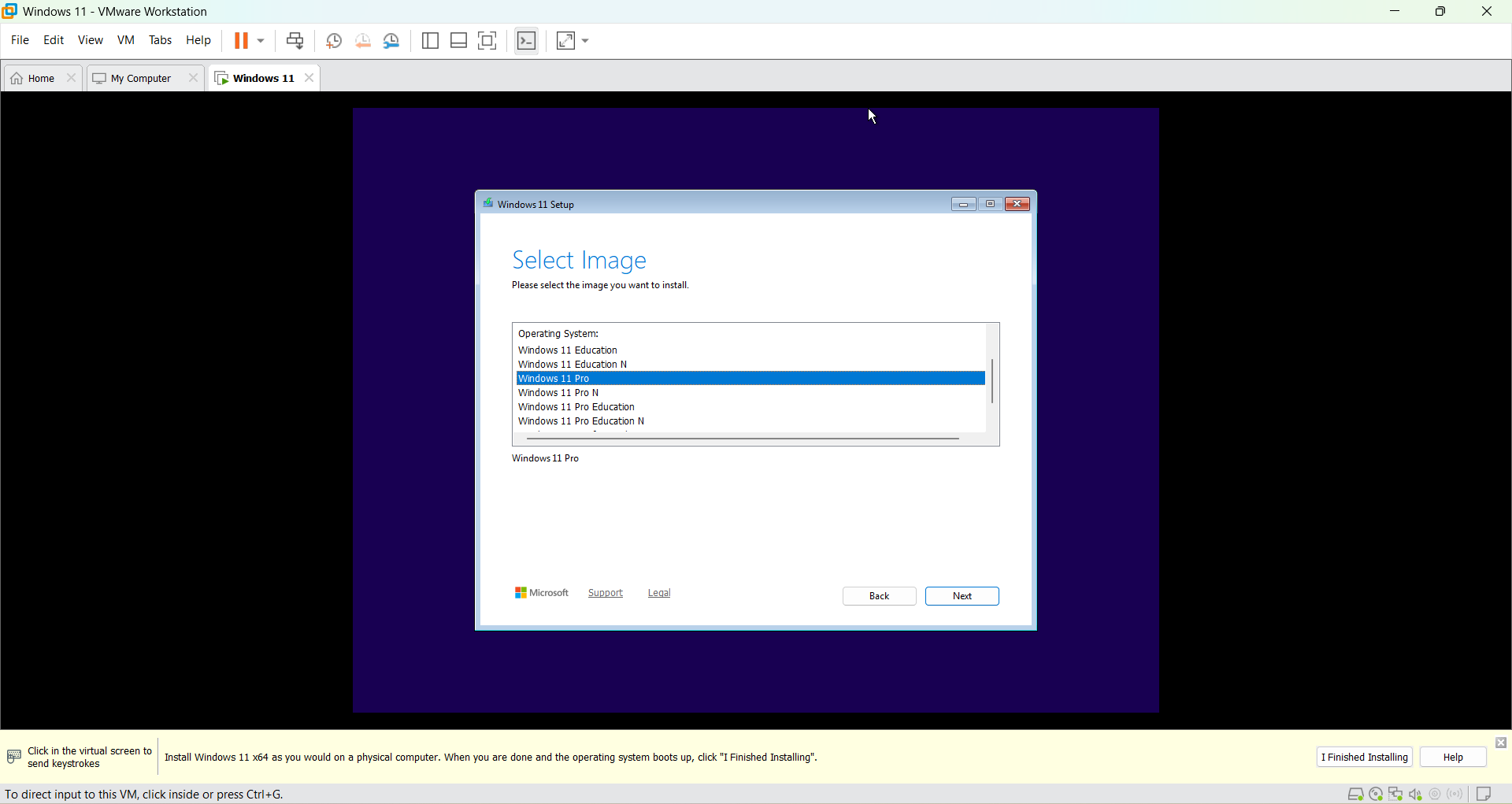The width and height of the screenshot is (1512, 804).
Task: Click the hard disk status icon
Action: pos(1355,795)
